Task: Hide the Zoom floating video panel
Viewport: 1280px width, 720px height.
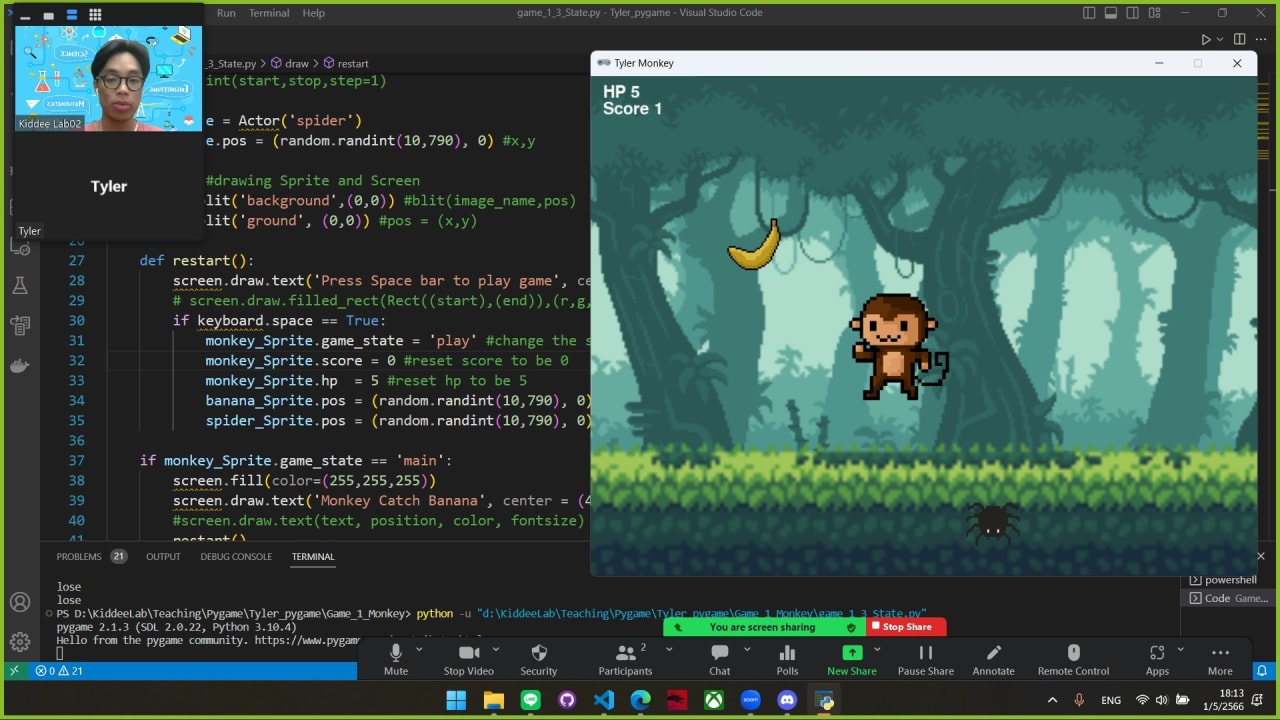Action: point(25,15)
